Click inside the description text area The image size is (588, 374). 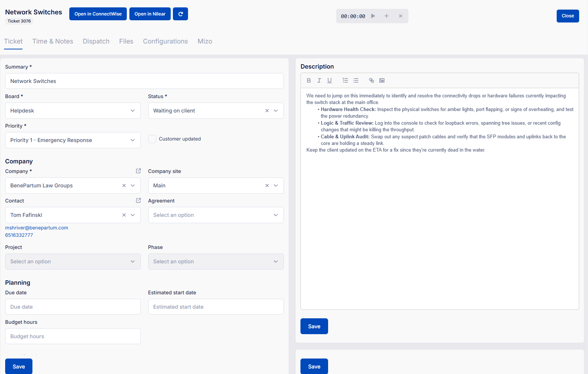click(x=440, y=199)
